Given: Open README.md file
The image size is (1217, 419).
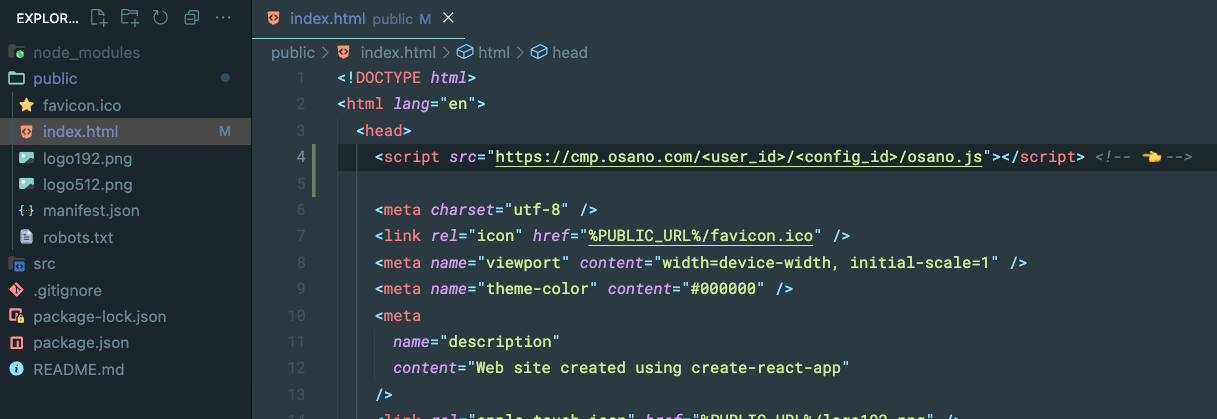Looking at the screenshot, I should point(78,369).
